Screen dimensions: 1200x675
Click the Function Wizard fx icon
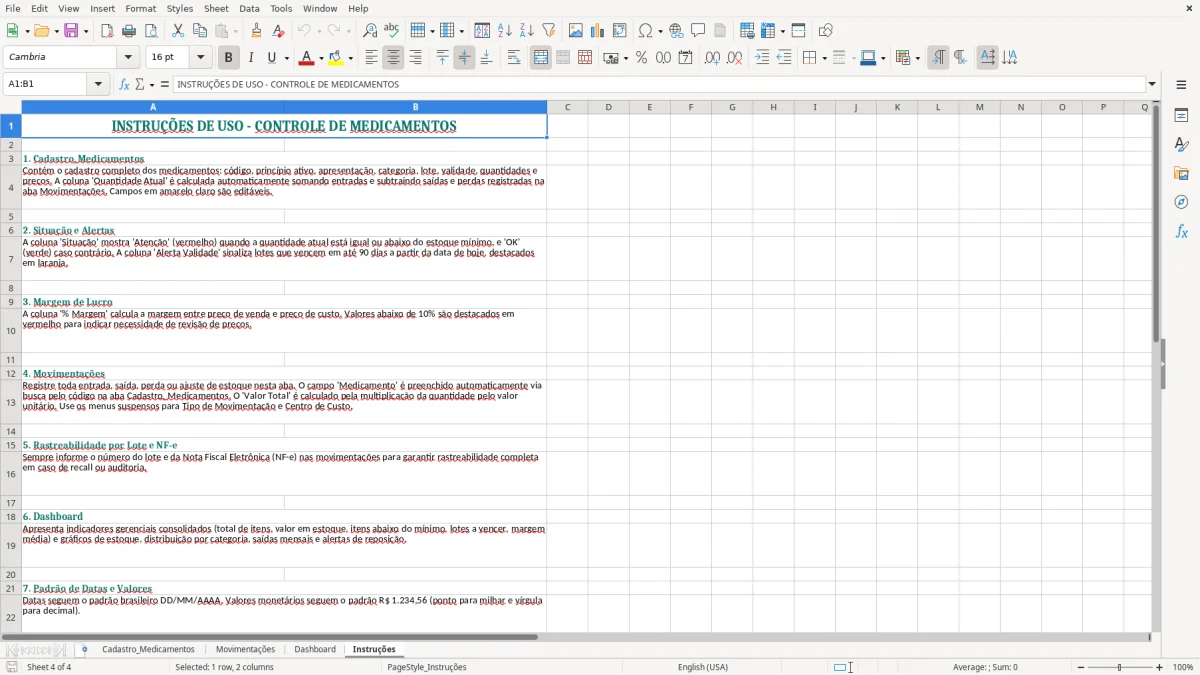124,85
